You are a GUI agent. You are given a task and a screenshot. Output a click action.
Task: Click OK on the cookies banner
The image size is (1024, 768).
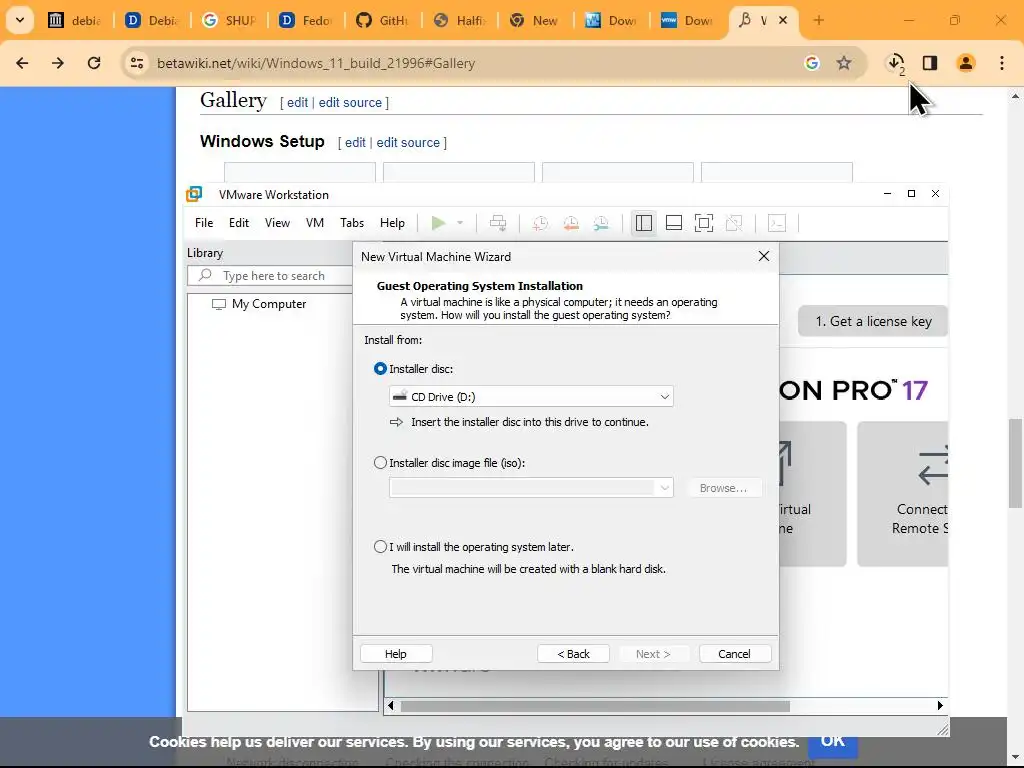point(833,741)
